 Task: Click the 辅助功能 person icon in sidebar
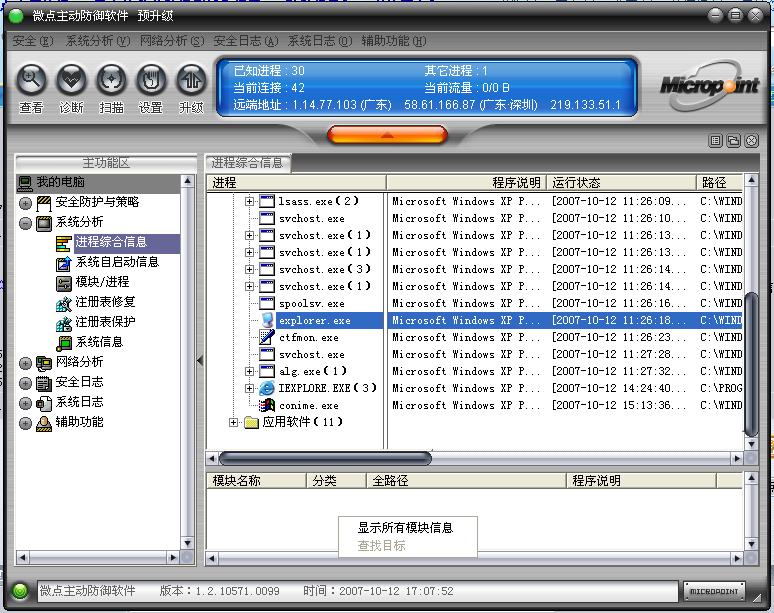tap(44, 423)
